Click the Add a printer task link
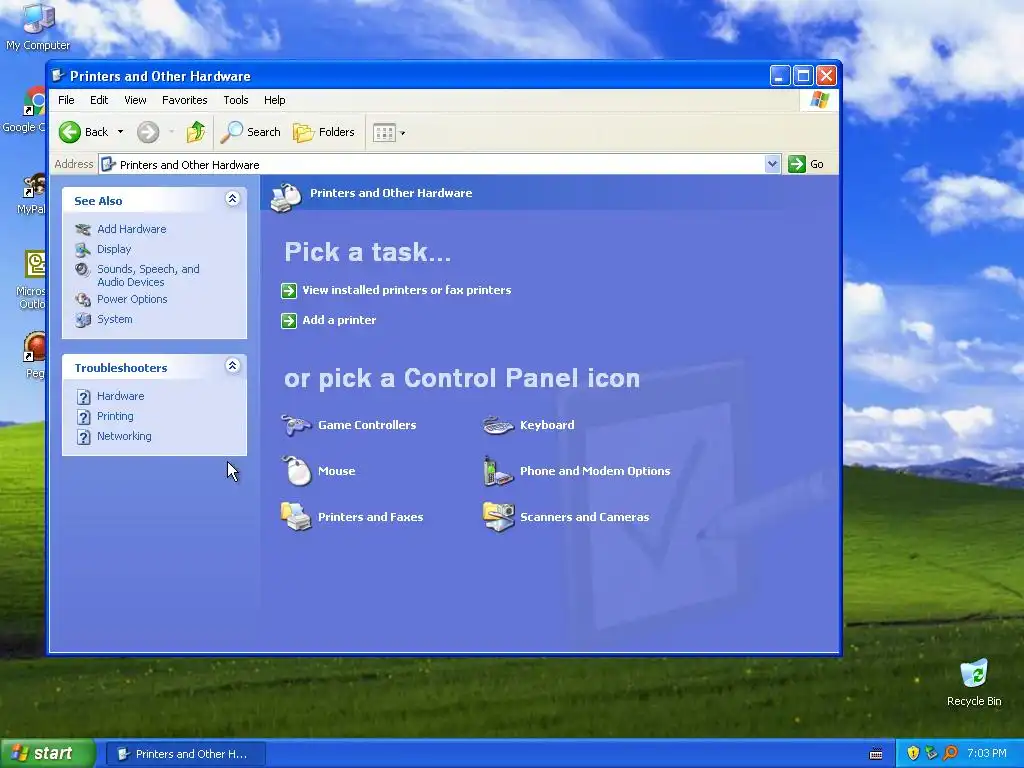The image size is (1024, 768). [x=339, y=320]
